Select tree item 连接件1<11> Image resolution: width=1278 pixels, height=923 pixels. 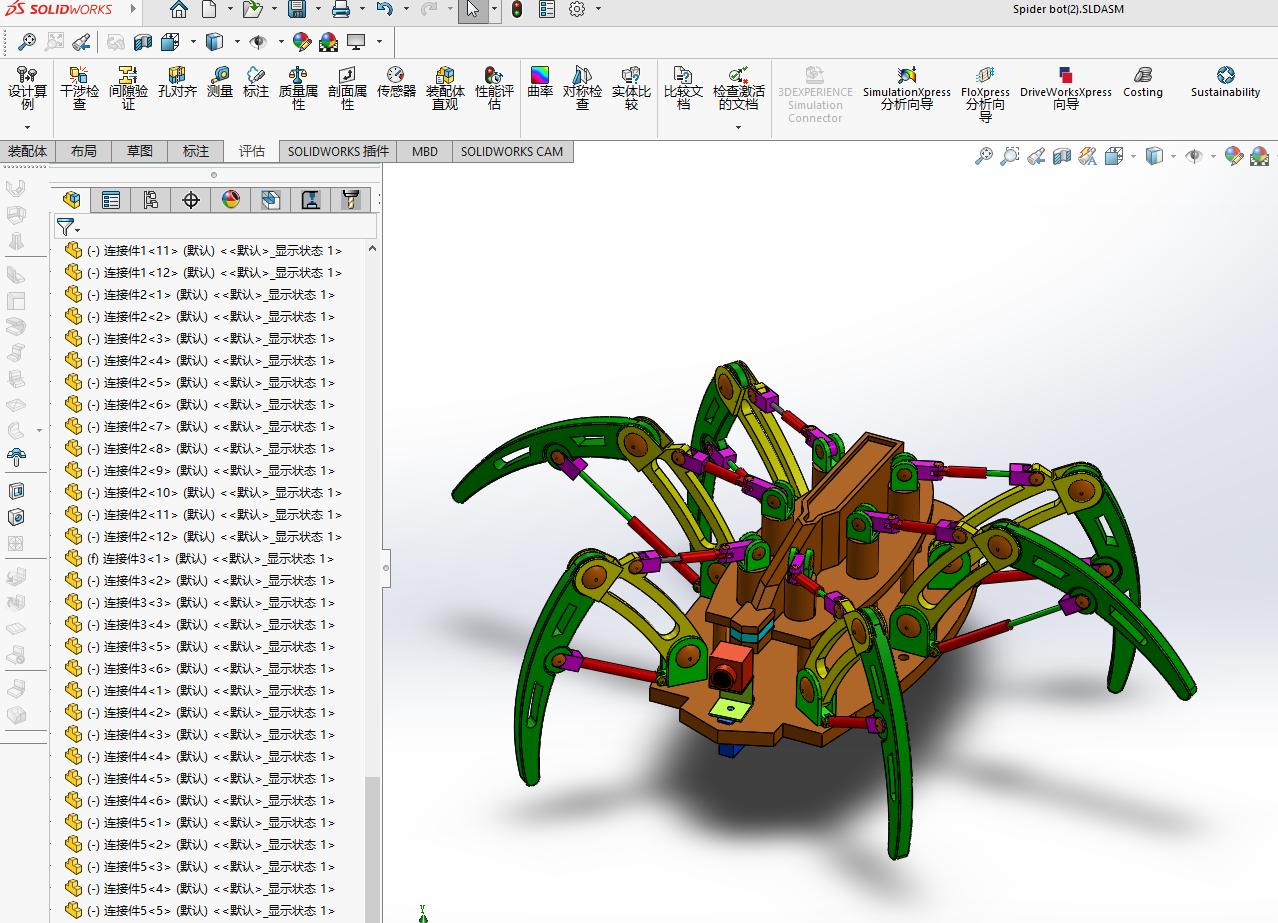pyautogui.click(x=204, y=250)
